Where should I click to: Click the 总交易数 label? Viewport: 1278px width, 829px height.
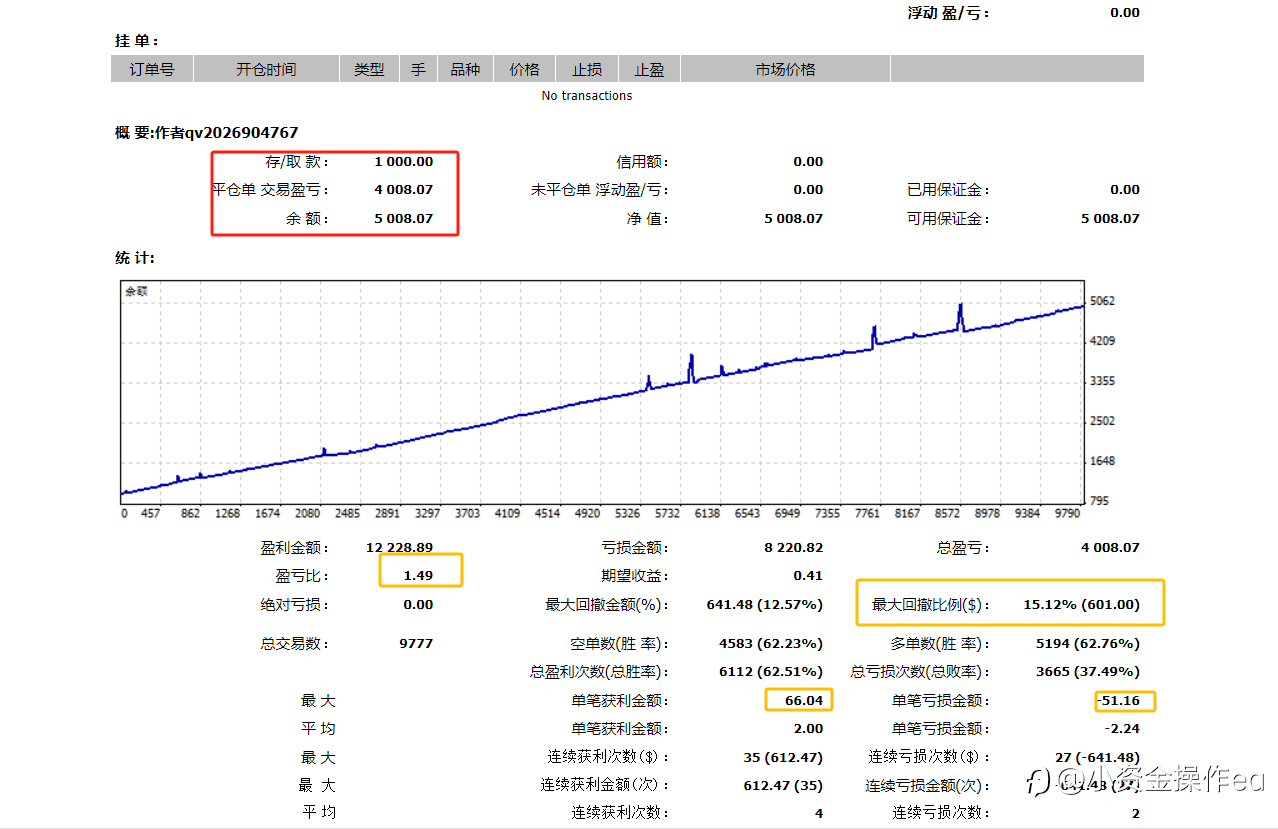coord(295,644)
